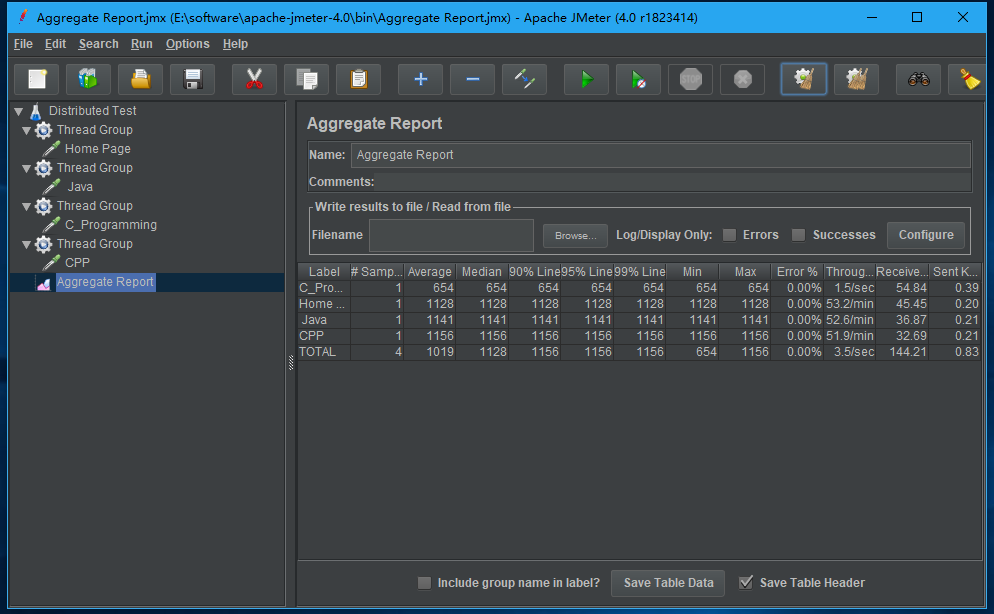The image size is (994, 614).
Task: Click the Aggregate Report listener tree icon
Action: pyautogui.click(x=44, y=283)
